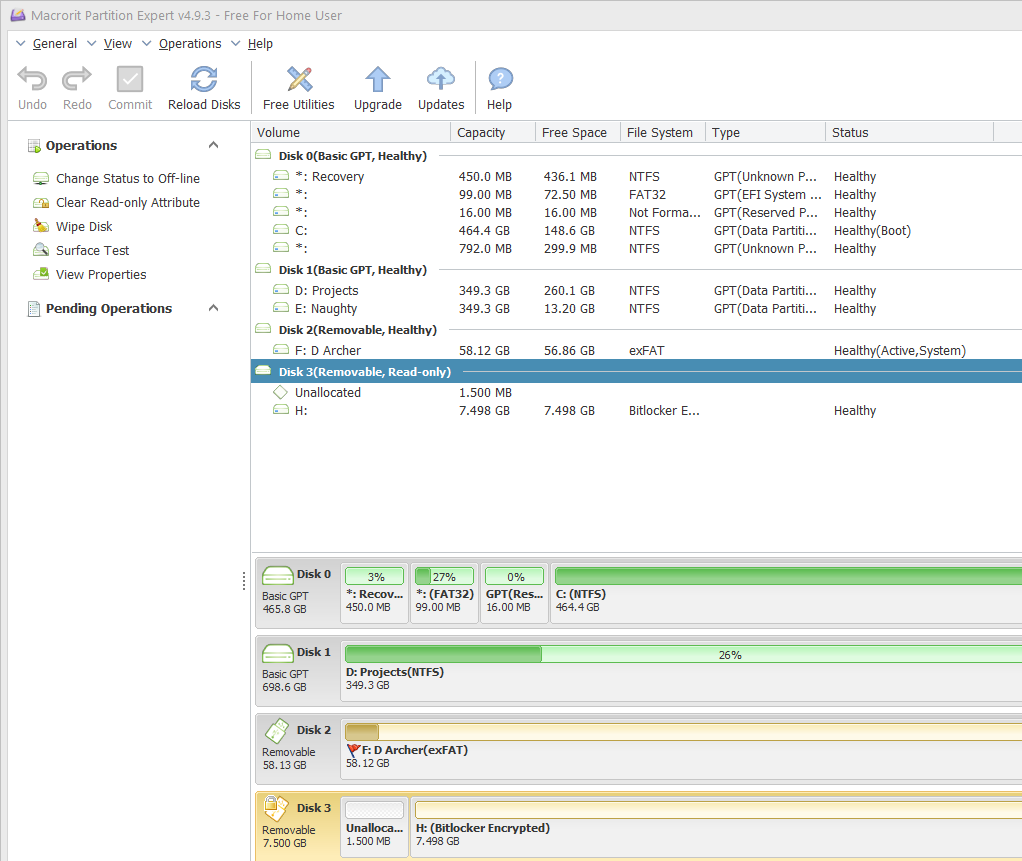Click Healthy(Active,System) status cell

pos(899,351)
